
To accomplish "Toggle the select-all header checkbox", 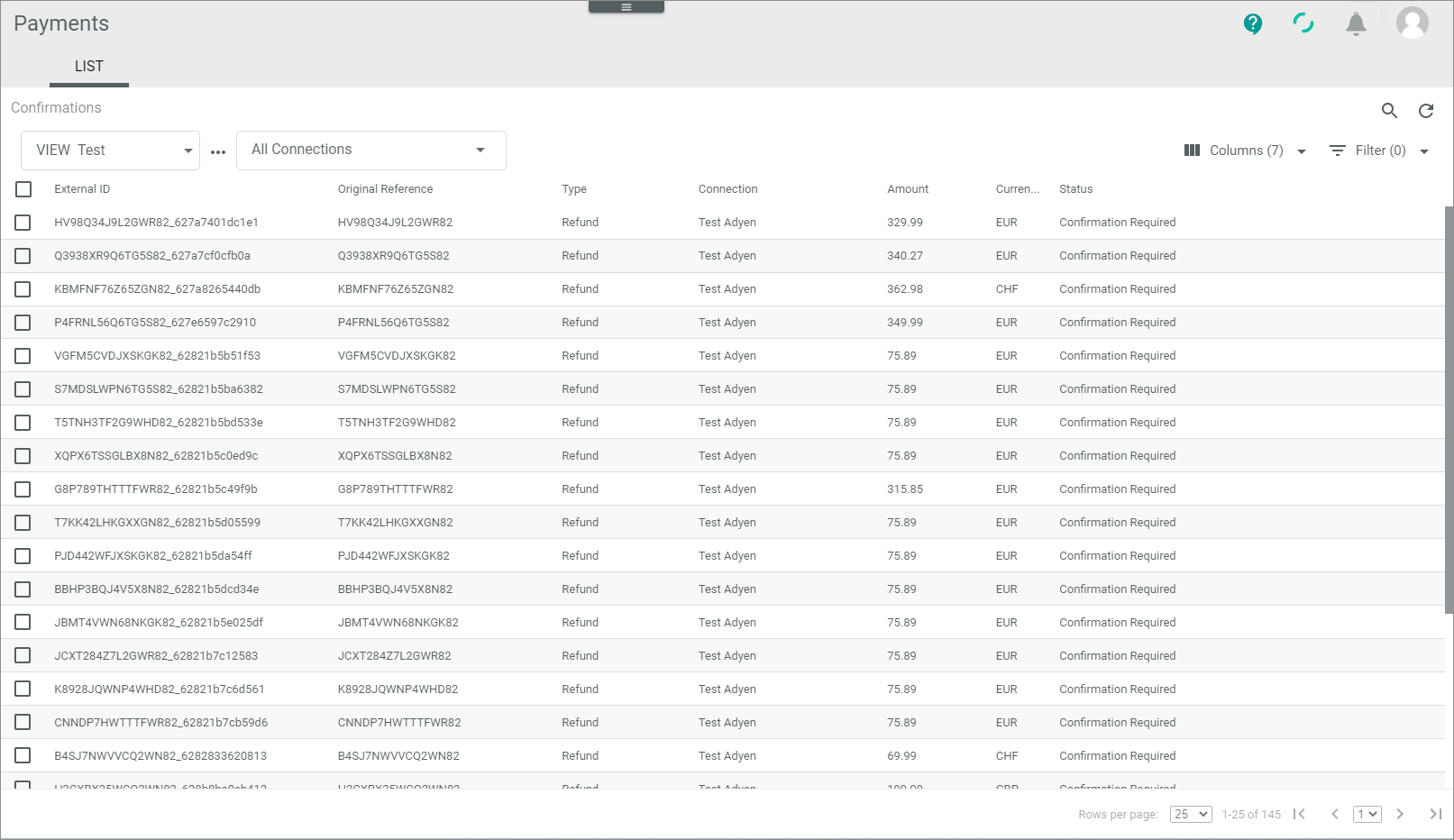I will (23, 189).
